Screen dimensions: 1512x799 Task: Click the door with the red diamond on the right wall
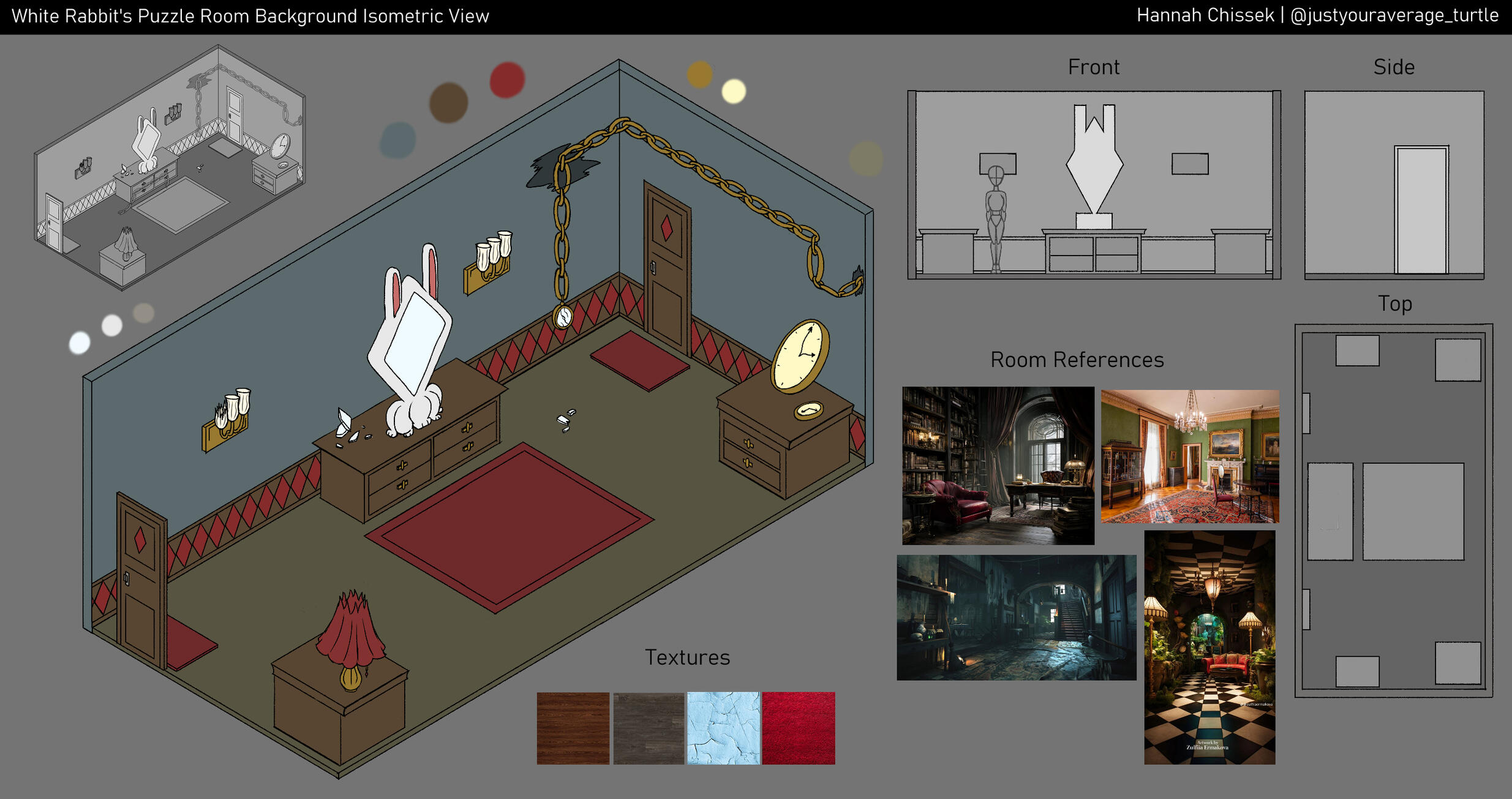tap(667, 268)
